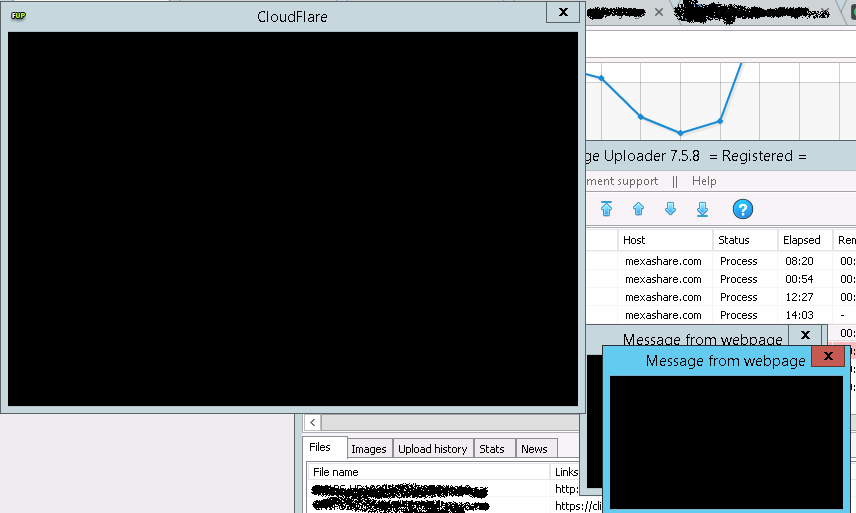Select the mexashare.com row with elapsed 12:27

point(721,297)
